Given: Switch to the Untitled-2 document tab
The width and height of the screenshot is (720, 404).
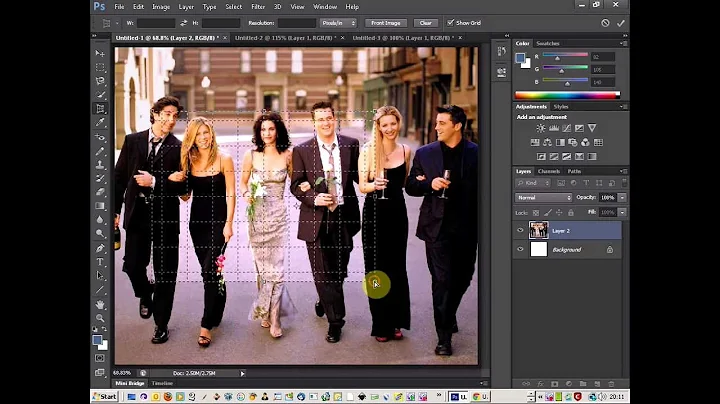Looking at the screenshot, I should [285, 38].
